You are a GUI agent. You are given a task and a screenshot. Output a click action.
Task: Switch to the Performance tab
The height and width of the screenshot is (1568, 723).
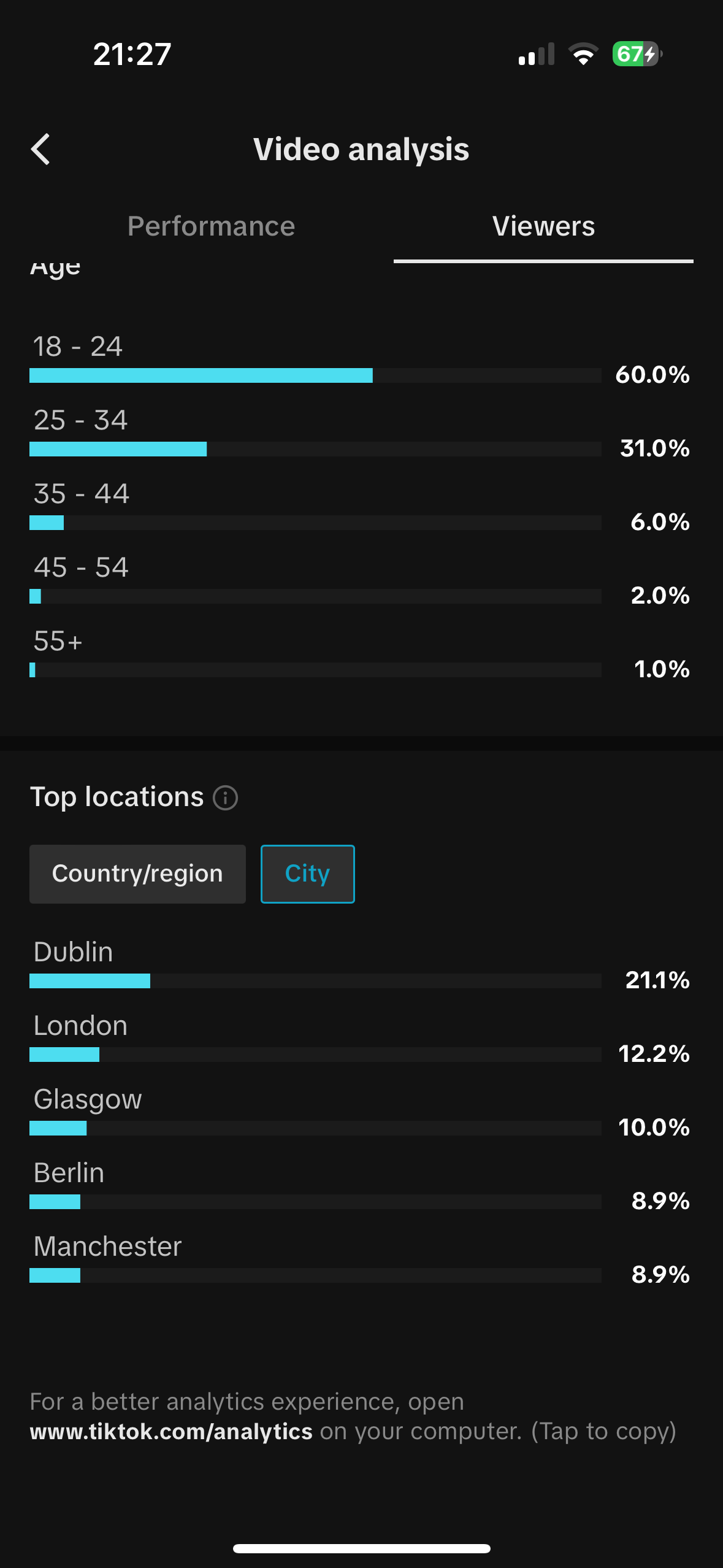(211, 226)
